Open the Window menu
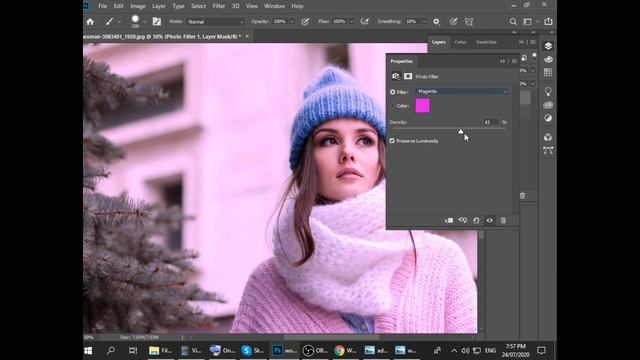This screenshot has height=360, width=640. [x=274, y=6]
